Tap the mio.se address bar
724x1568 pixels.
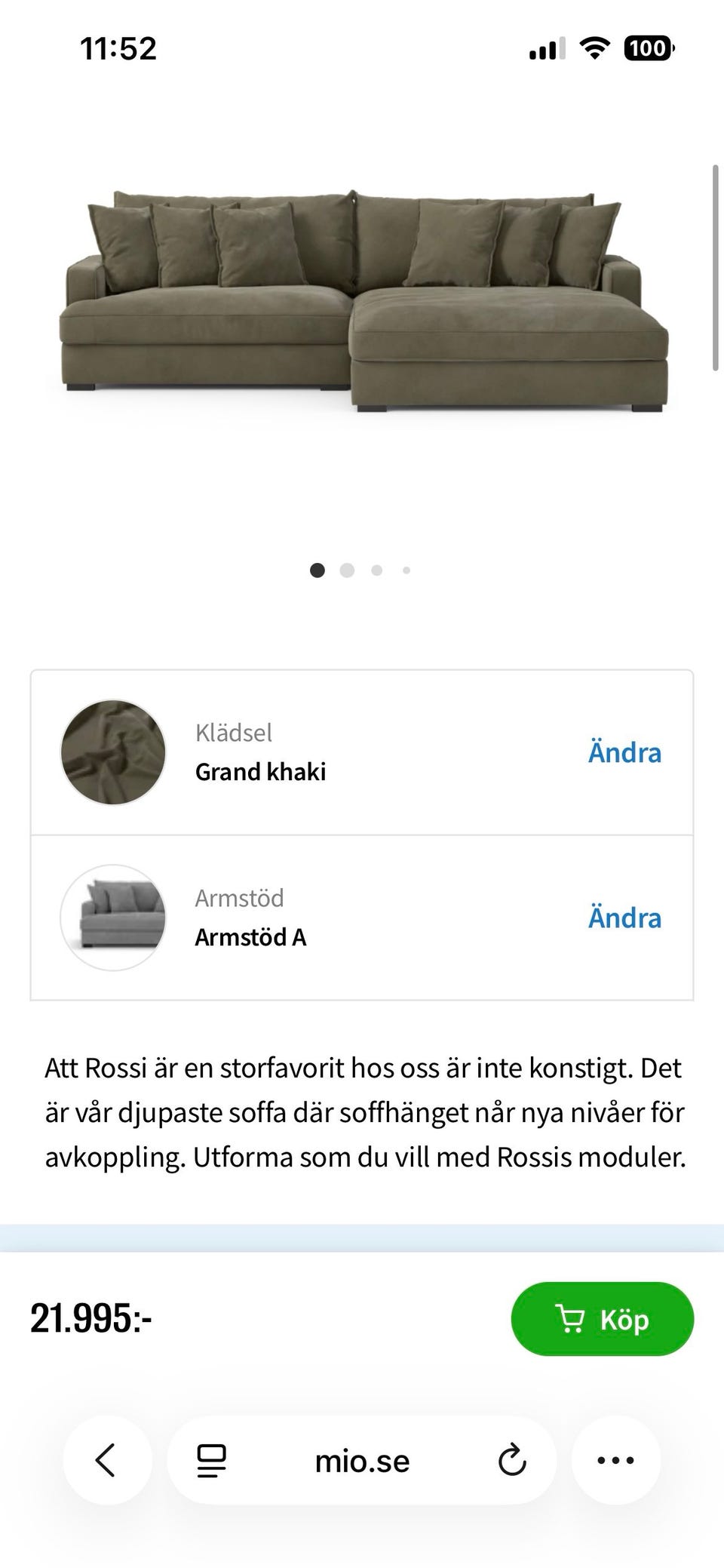pyautogui.click(x=362, y=1462)
